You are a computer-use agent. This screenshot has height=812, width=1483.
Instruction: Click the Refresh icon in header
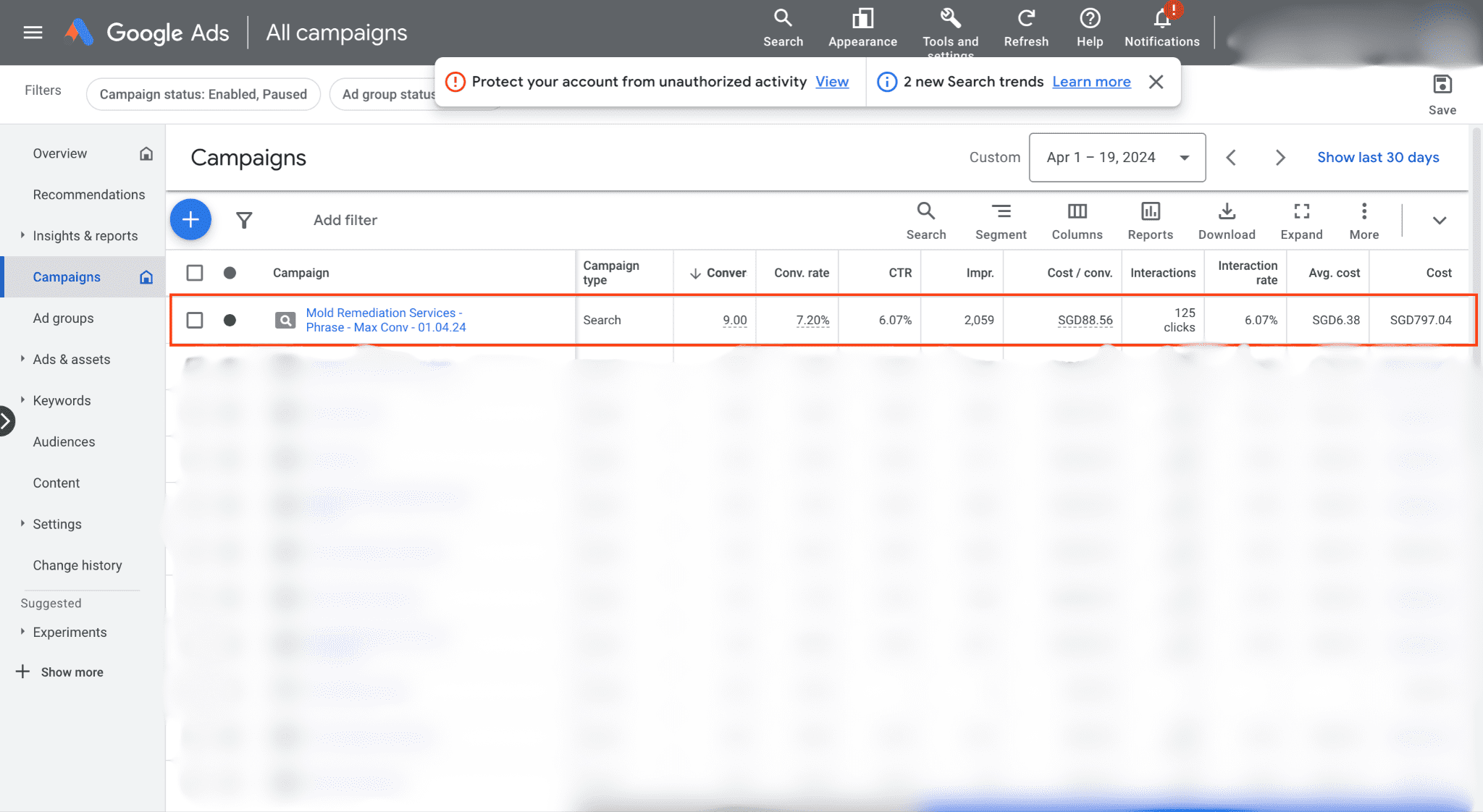[x=1025, y=19]
